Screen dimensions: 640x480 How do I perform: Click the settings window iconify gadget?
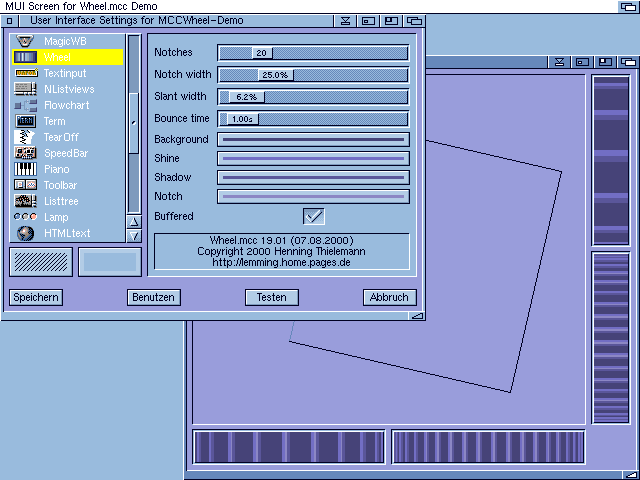[345, 21]
